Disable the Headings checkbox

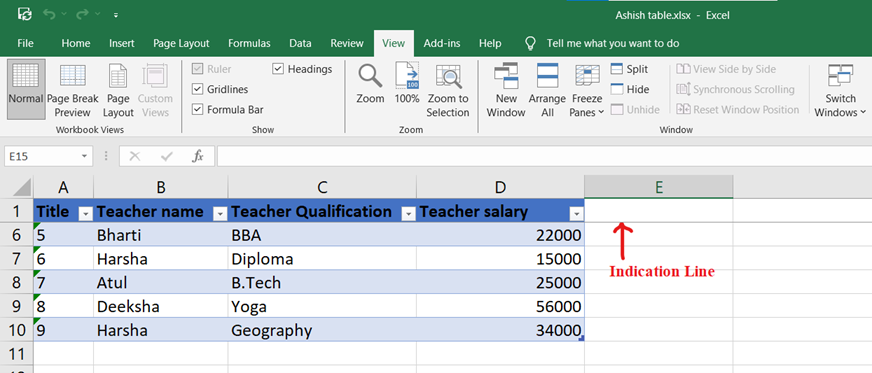tap(278, 69)
